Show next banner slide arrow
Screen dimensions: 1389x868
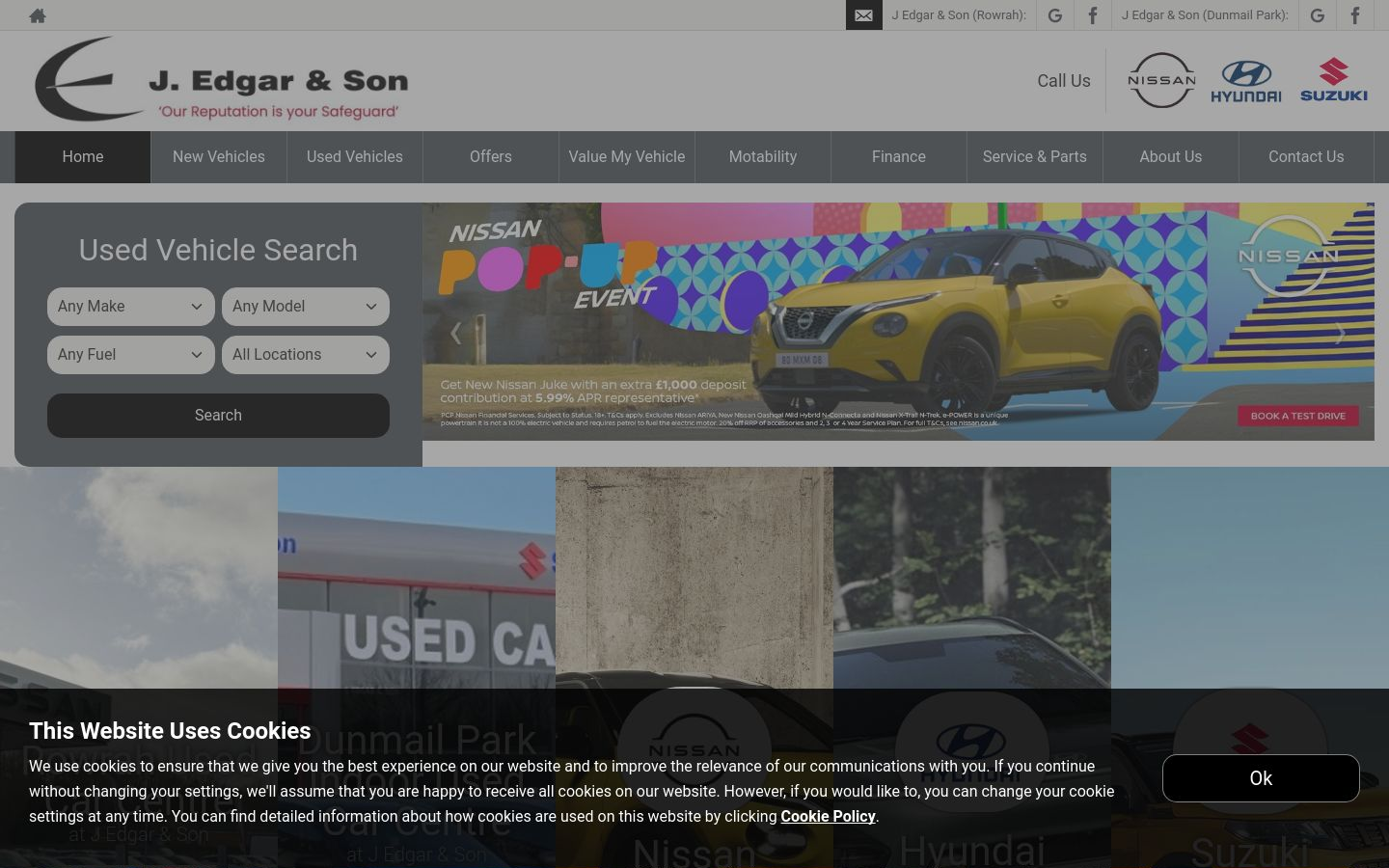coord(1340,333)
